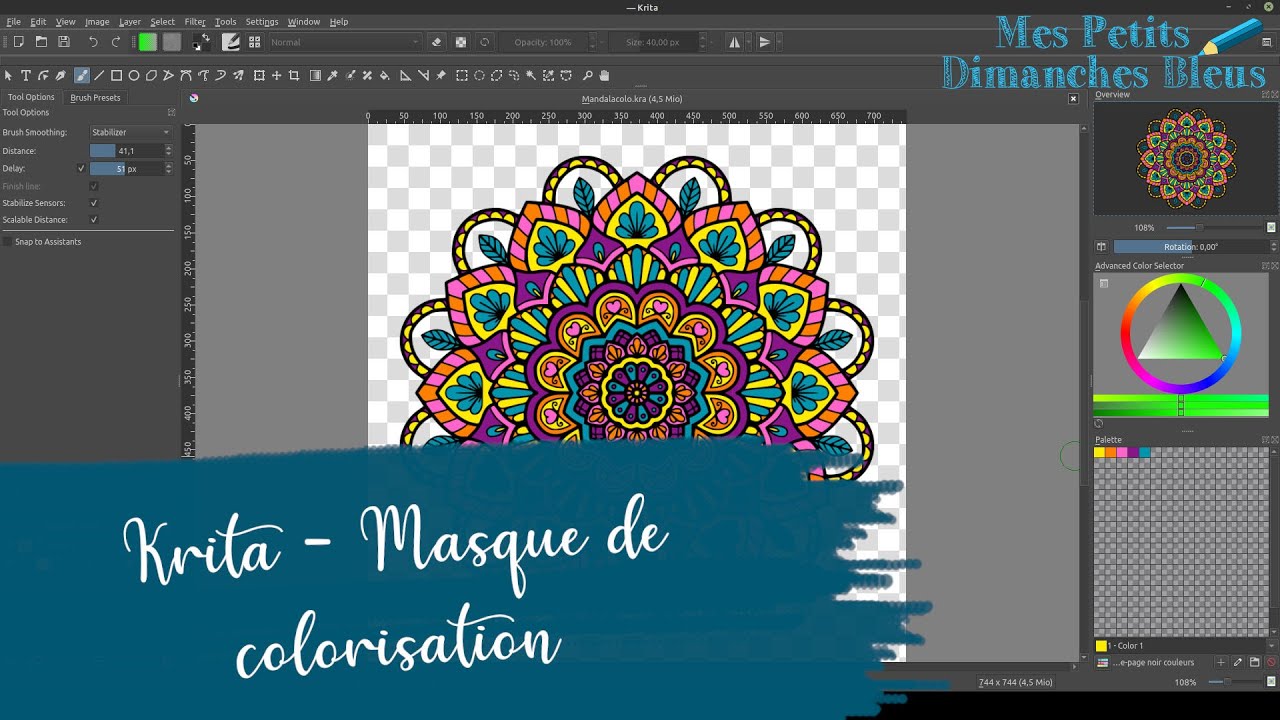Select the Ellipse tool
This screenshot has width=1280, height=720.
pyautogui.click(x=133, y=75)
